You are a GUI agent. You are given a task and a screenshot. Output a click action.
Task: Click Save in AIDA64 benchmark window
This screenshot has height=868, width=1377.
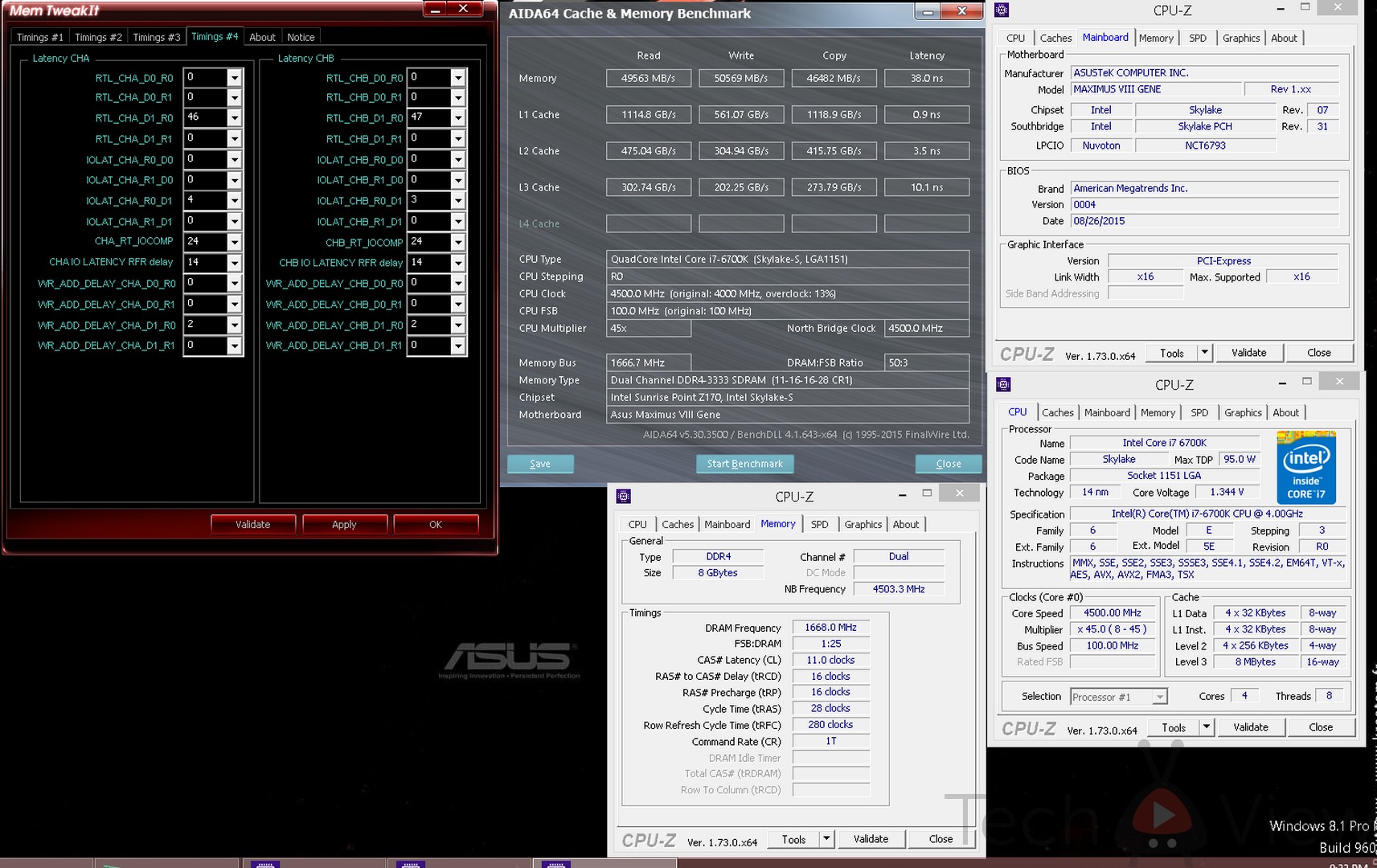tap(540, 464)
